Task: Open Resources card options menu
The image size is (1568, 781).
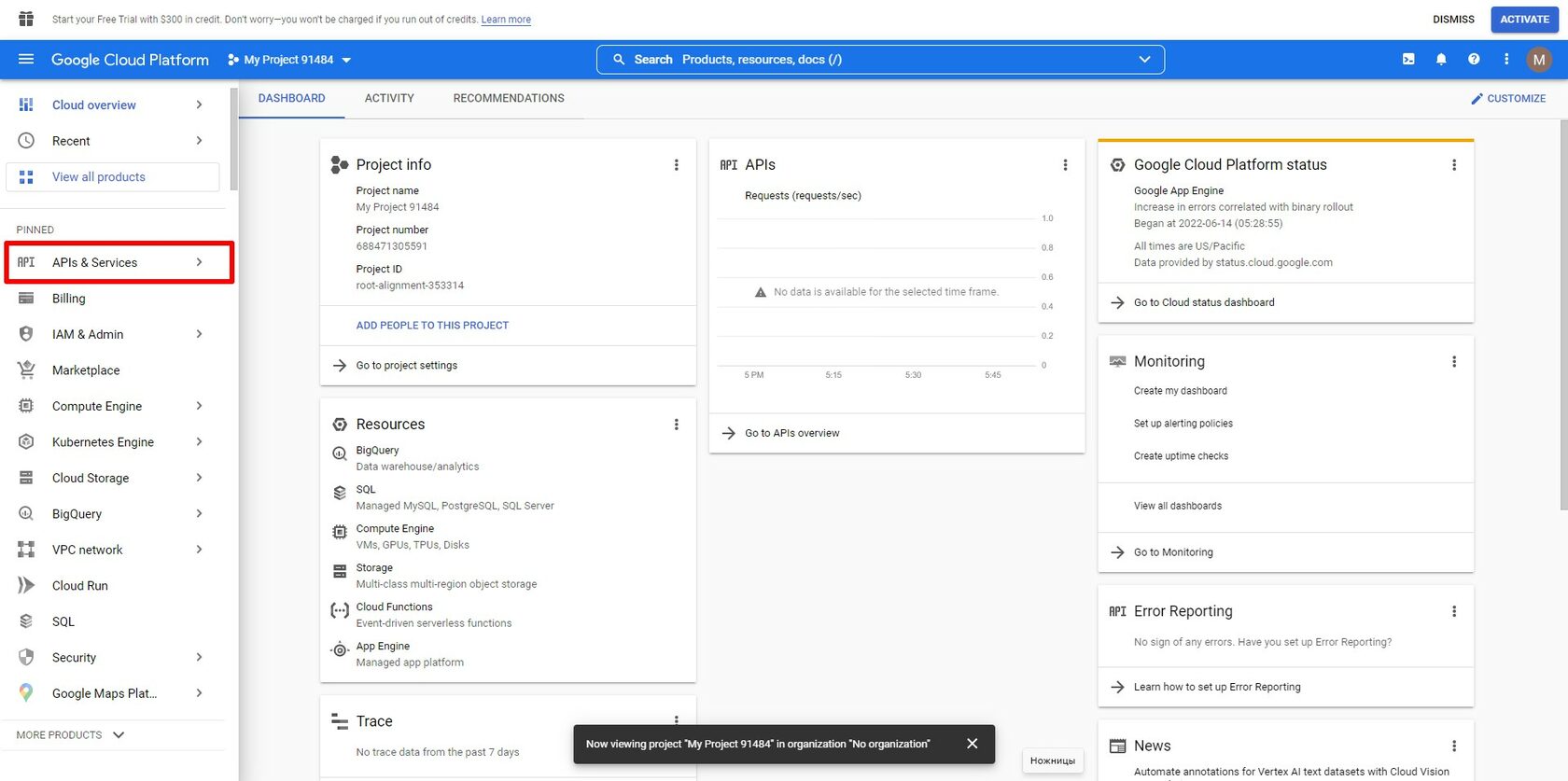Action: 677,425
